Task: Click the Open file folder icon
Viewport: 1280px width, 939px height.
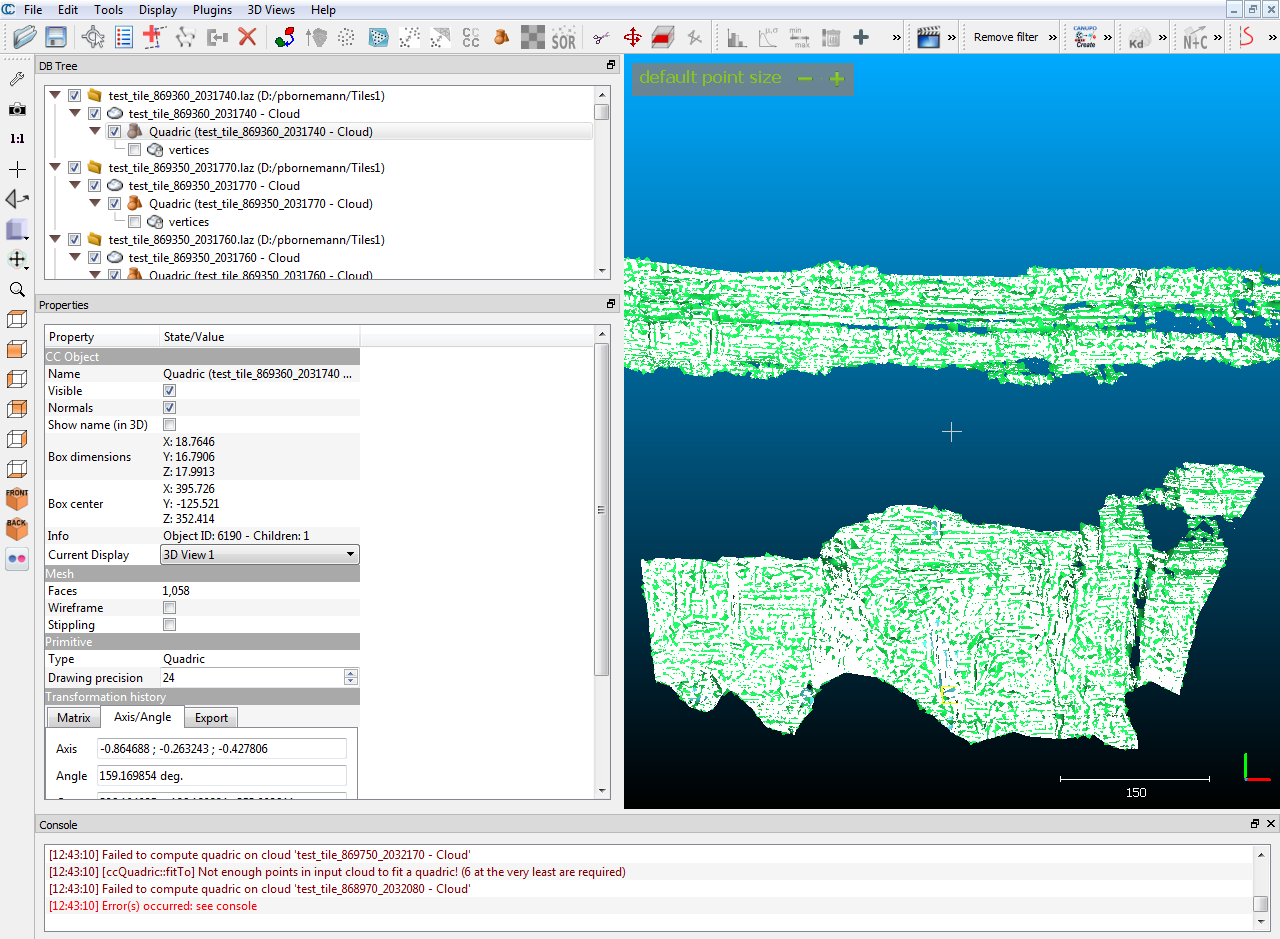Action: 25,38
